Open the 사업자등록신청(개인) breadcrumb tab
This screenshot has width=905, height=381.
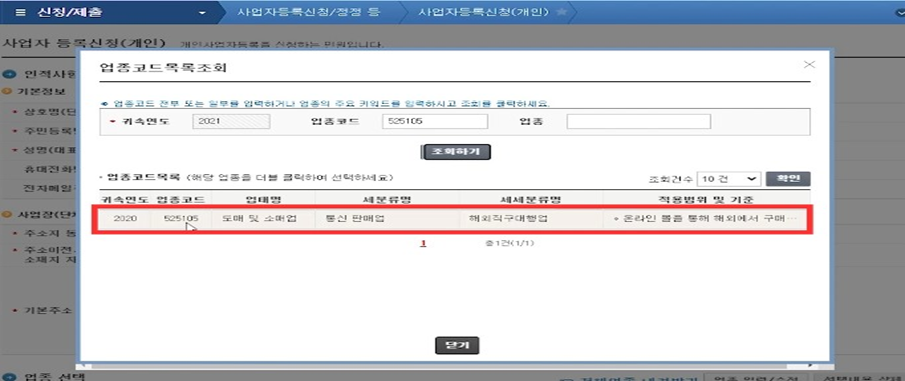click(484, 12)
